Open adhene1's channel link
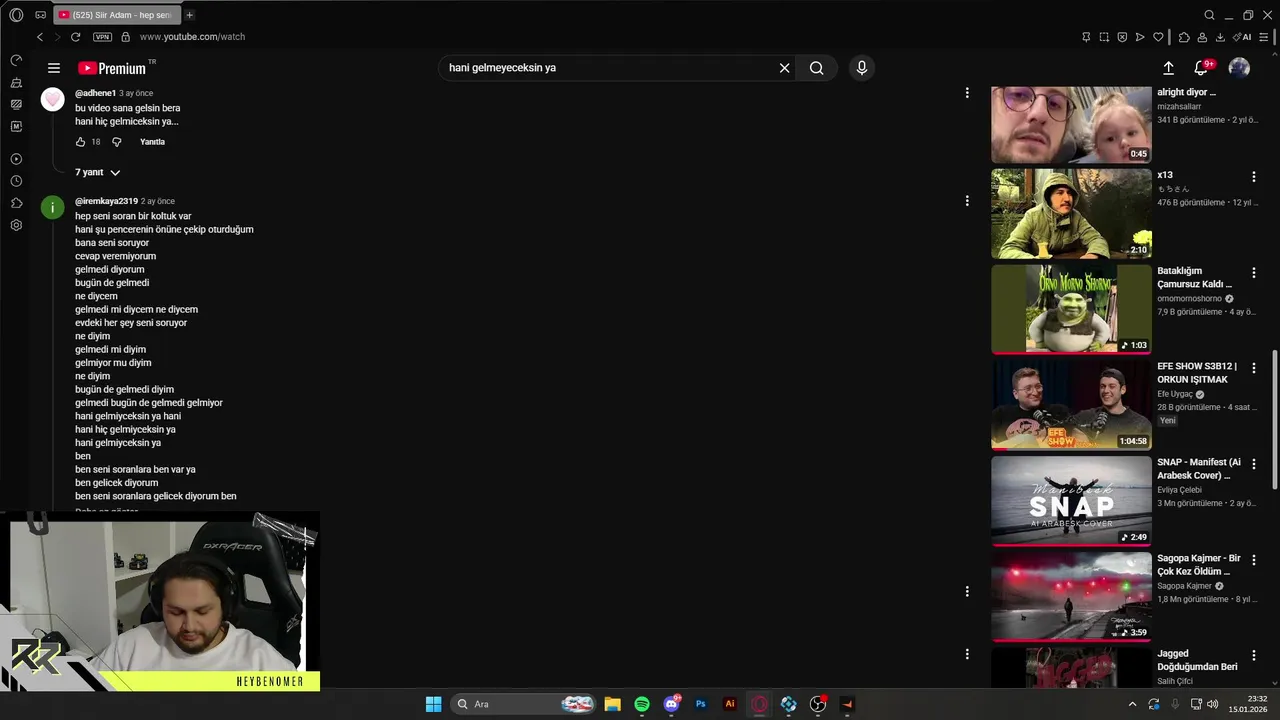The height and width of the screenshot is (720, 1280). (95, 93)
